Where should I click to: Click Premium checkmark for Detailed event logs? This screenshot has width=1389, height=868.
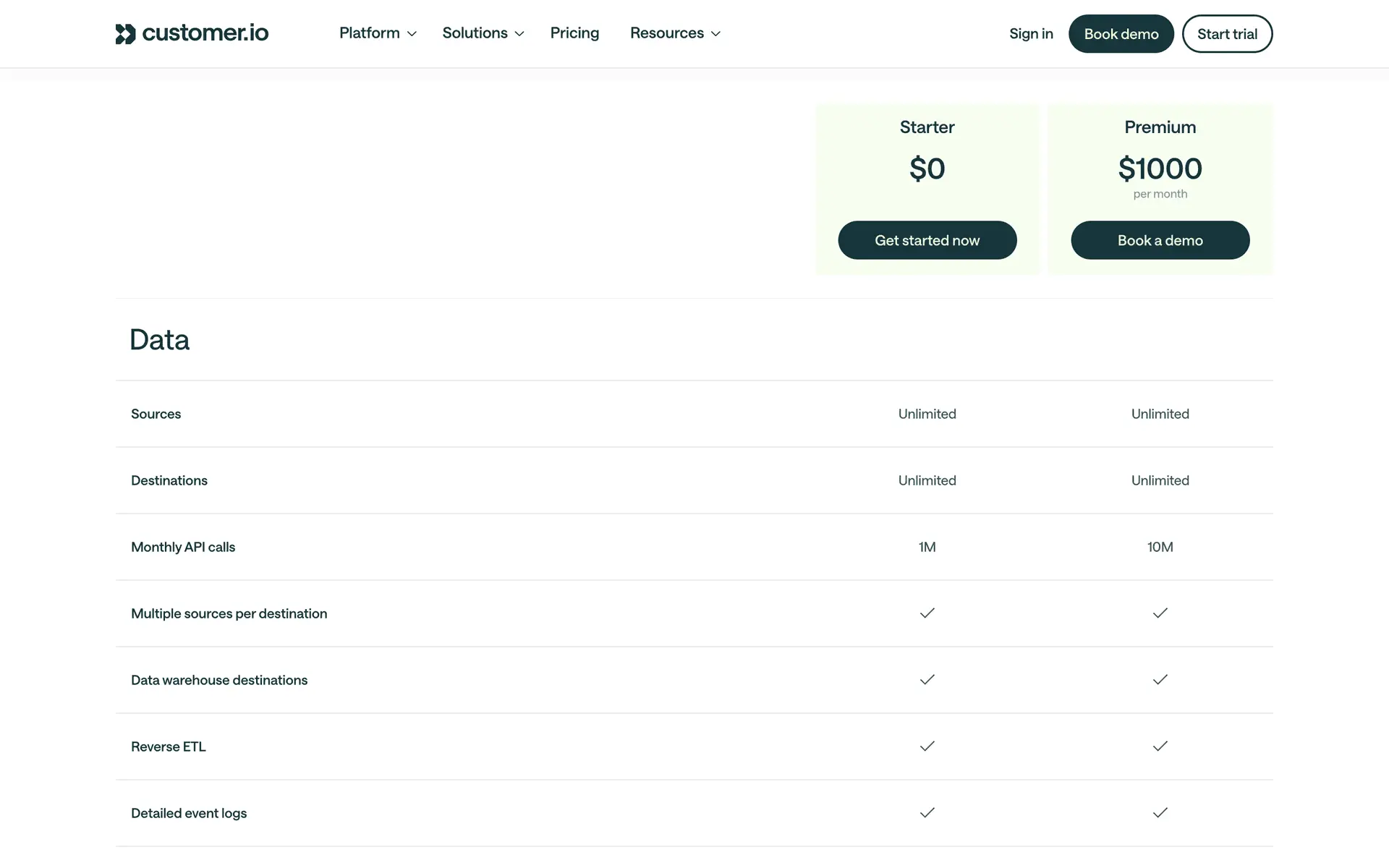tap(1160, 813)
